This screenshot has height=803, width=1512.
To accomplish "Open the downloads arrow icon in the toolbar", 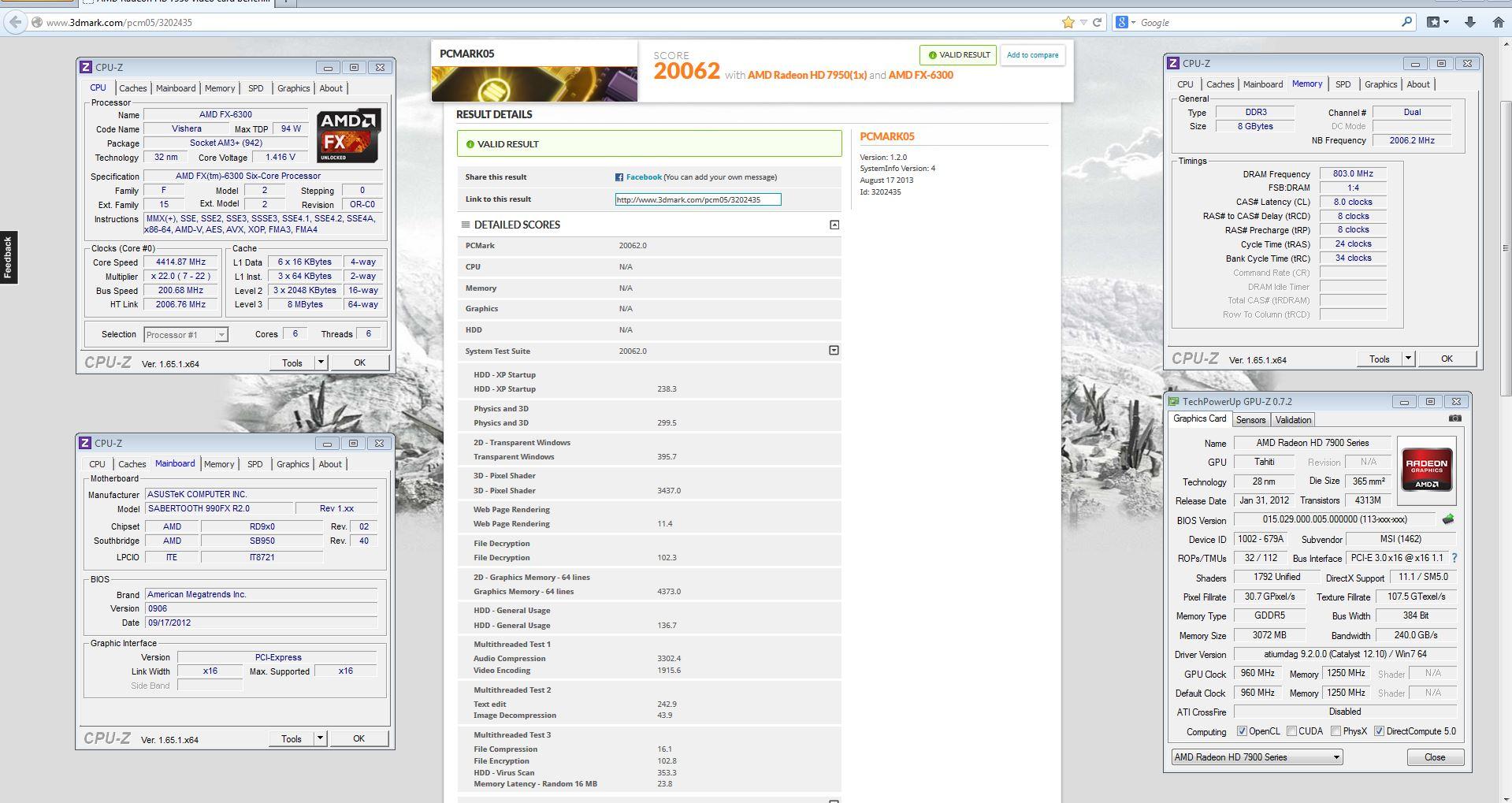I will coord(1470,22).
